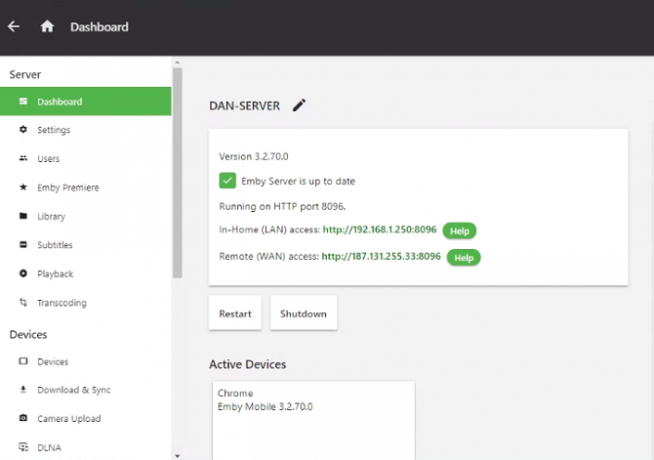Open Transcoding in the sidebar menu
Viewport: 654px width, 460px height.
pos(86,302)
